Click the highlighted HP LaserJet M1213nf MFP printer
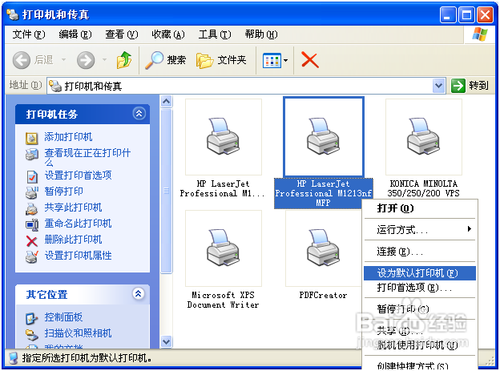The image size is (500, 371). point(323,153)
